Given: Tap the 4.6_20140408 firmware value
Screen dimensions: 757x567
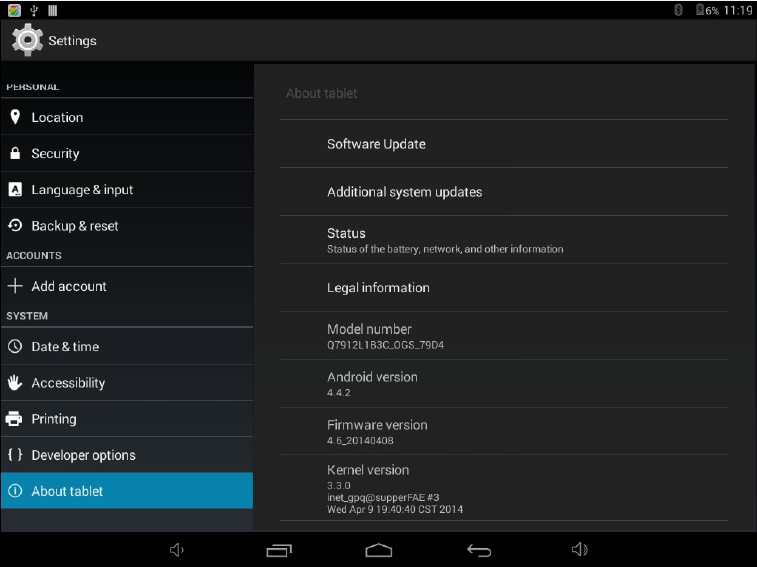Looking at the screenshot, I should click(x=360, y=440).
